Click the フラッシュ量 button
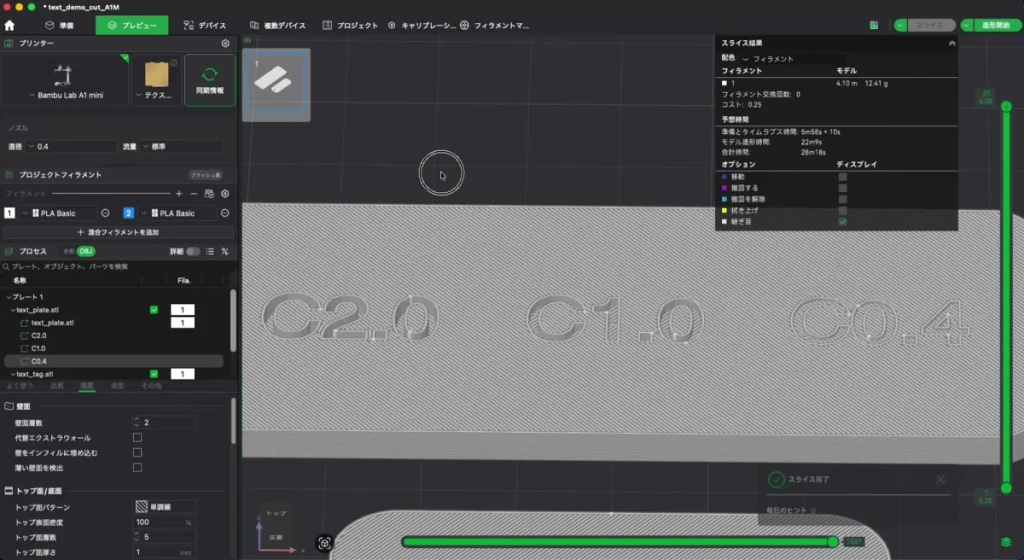Viewport: 1024px width, 560px height. 205,175
